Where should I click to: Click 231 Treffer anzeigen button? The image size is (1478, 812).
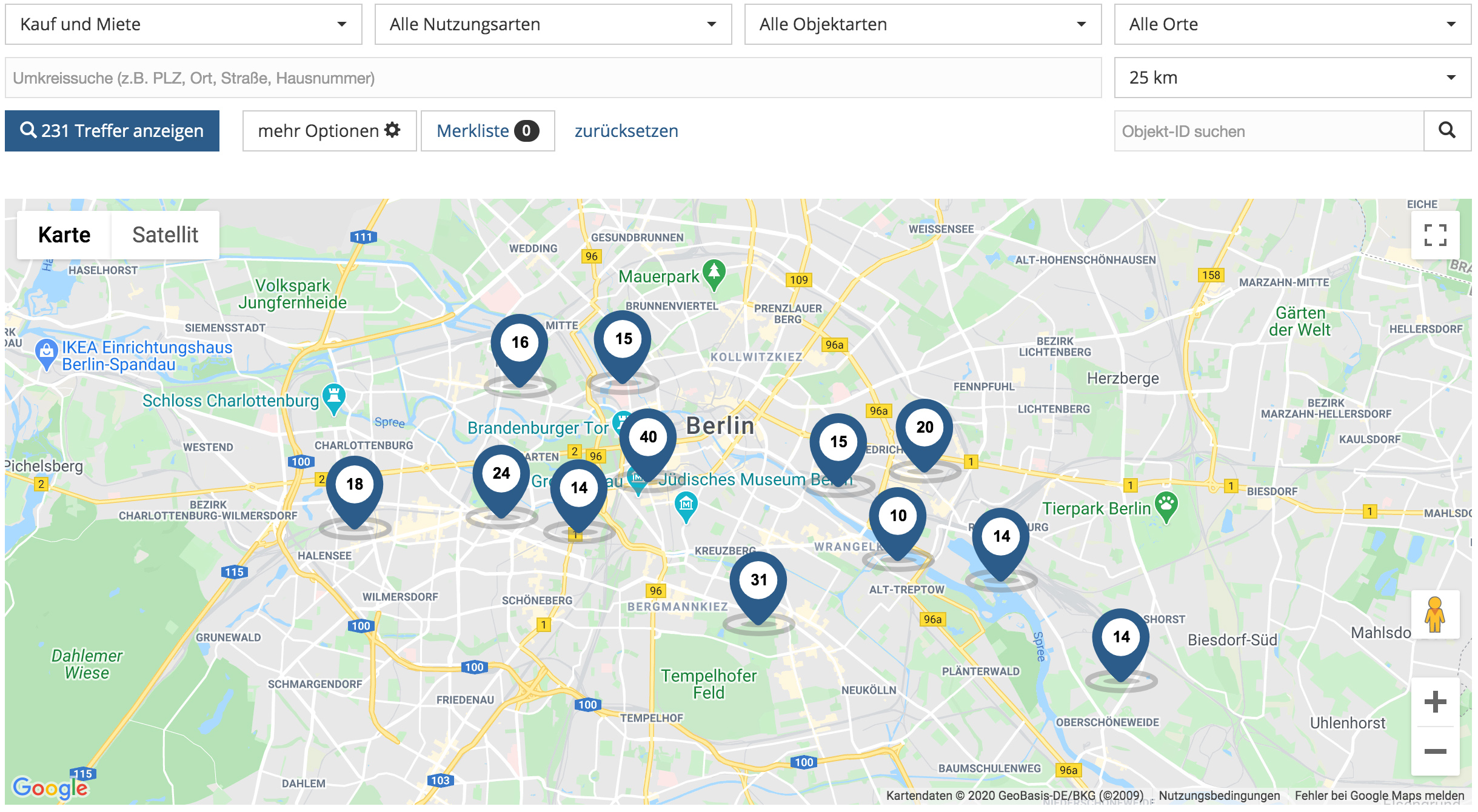click(112, 131)
